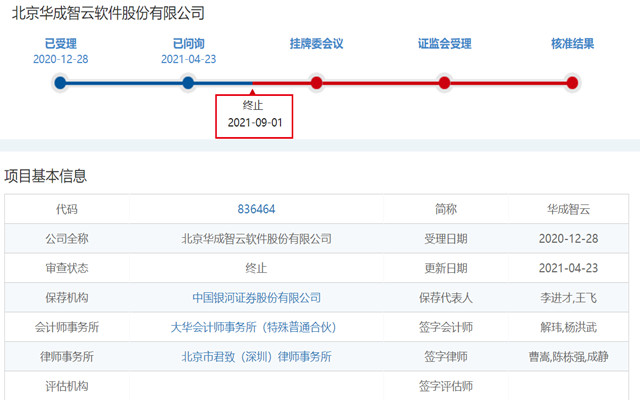The height and width of the screenshot is (400, 640).
Task: Click the full company name table cell
Action: tap(256, 238)
